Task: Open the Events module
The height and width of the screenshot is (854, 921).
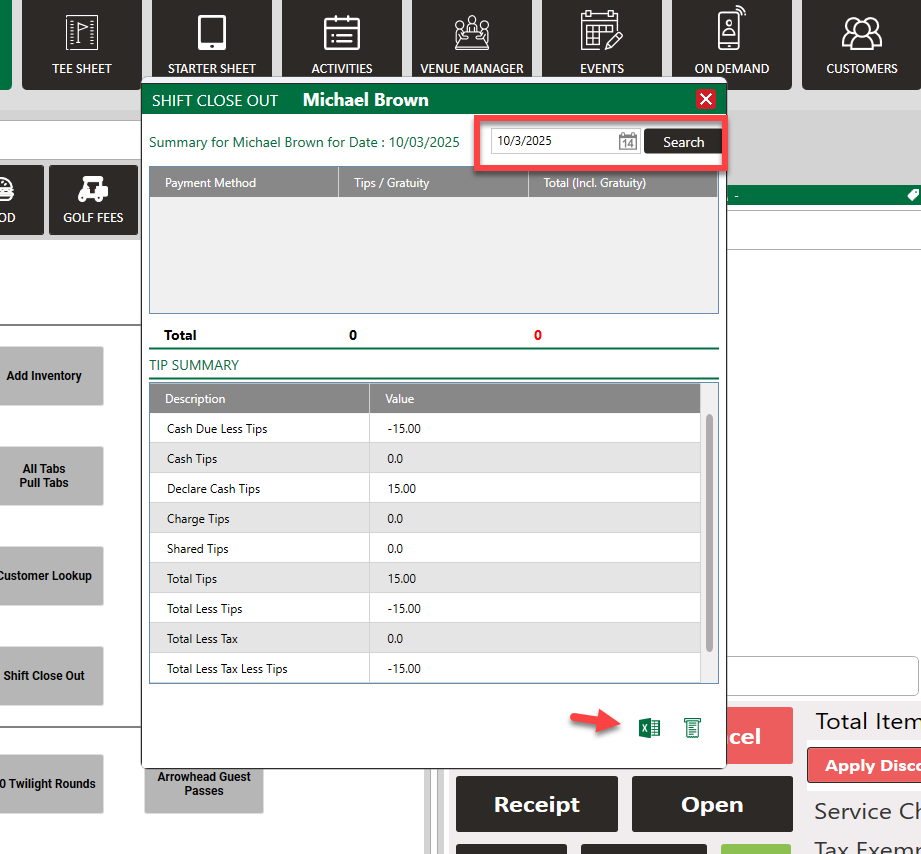Action: tap(601, 44)
